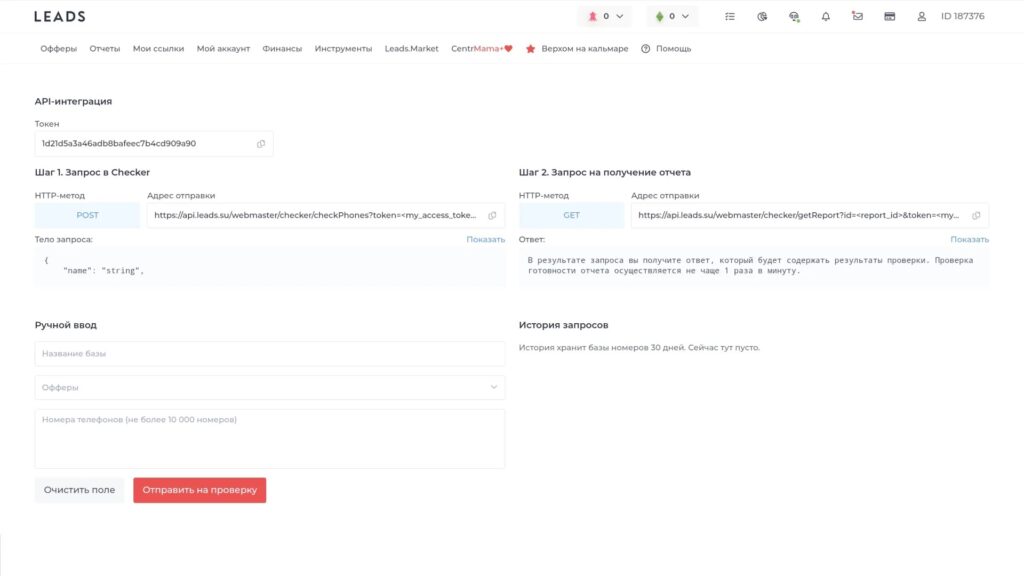Click the payment card icon
The height and width of the screenshot is (576, 1024).
pos(889,16)
